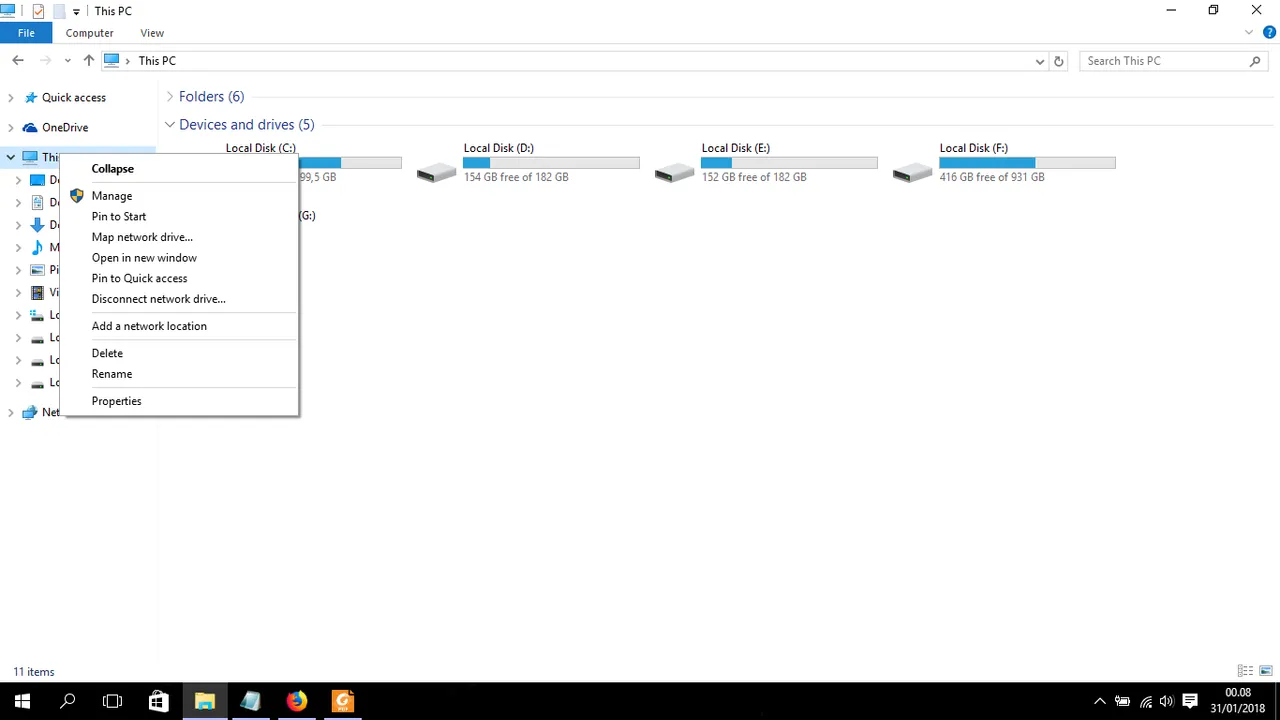
Task: Choose Rename from the context menu
Action: click(112, 374)
